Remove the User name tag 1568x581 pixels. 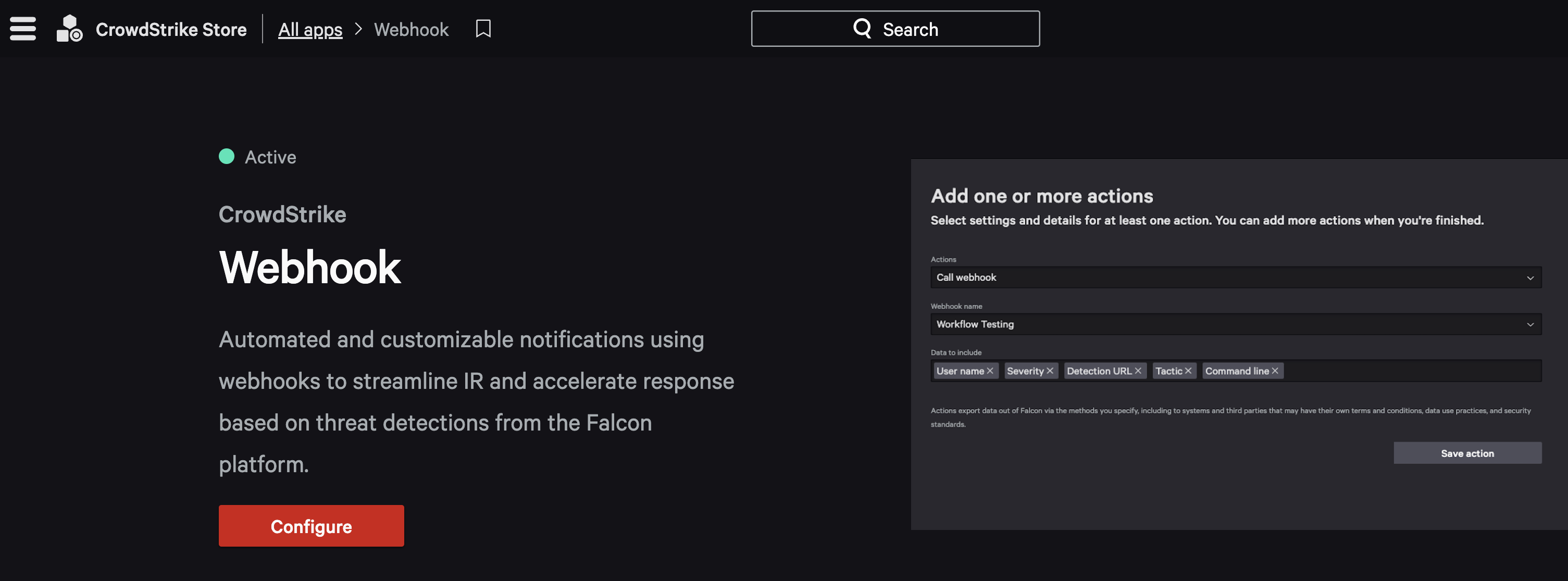tap(990, 371)
